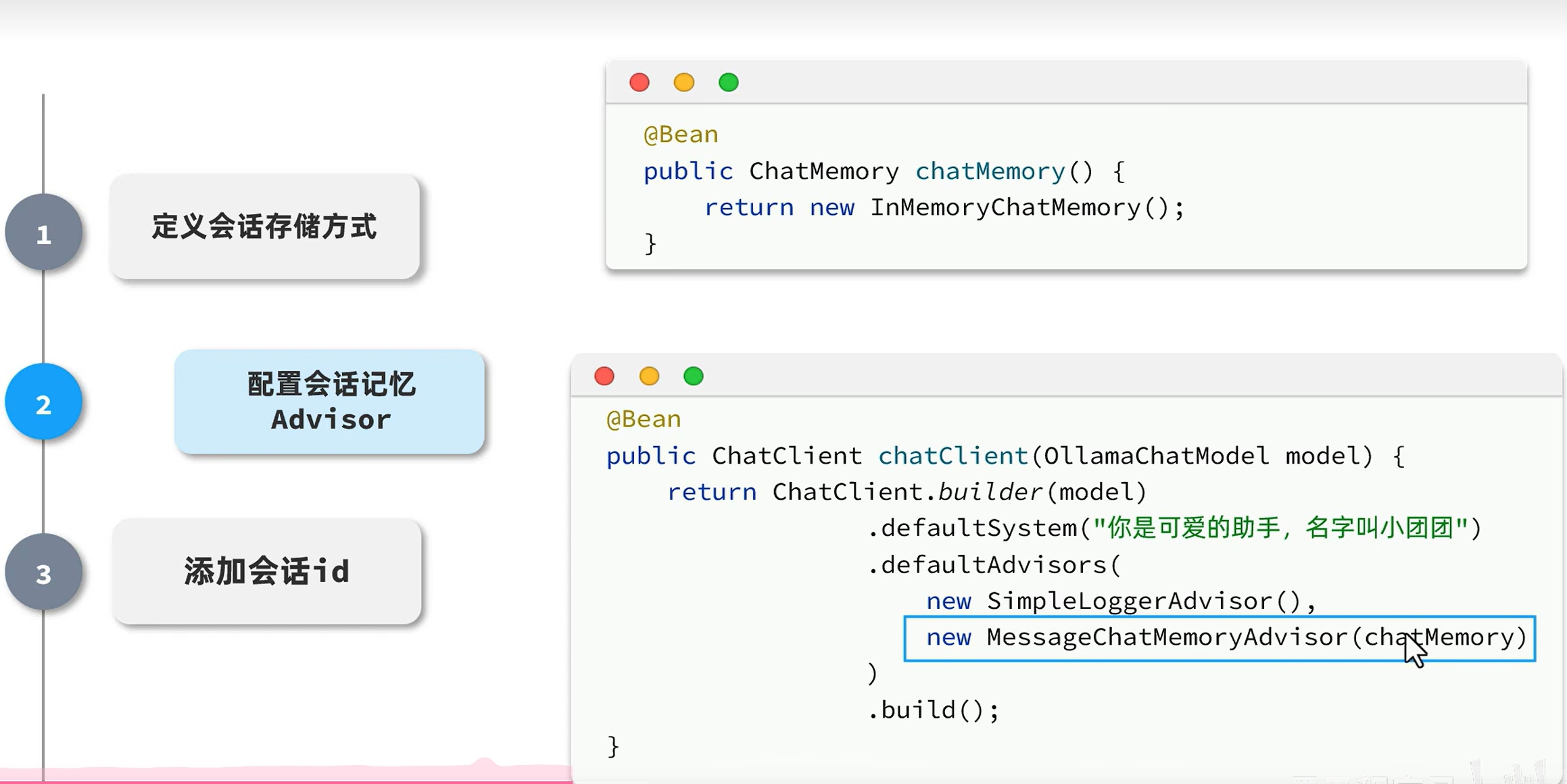Image resolution: width=1567 pixels, height=784 pixels.
Task: Click the green dot in top code window
Action: pos(728,82)
